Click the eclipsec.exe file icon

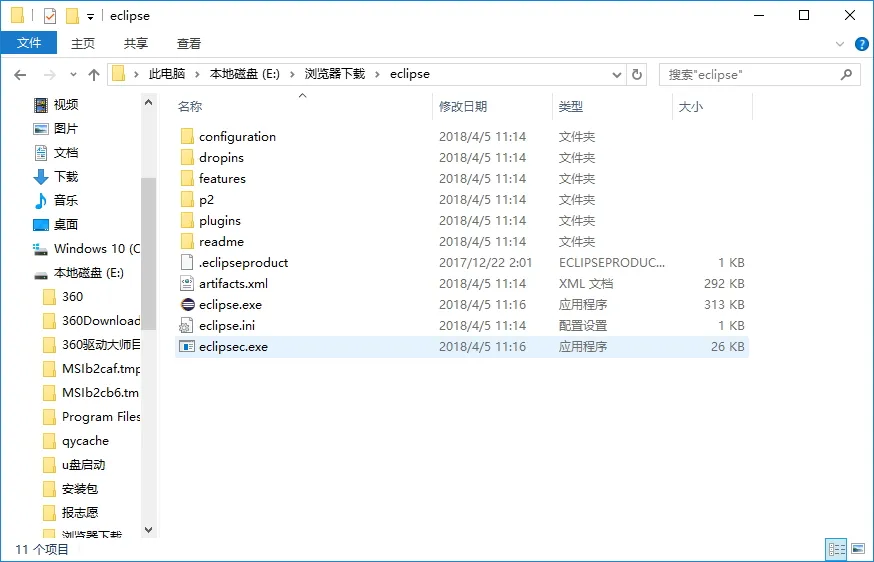tap(187, 347)
